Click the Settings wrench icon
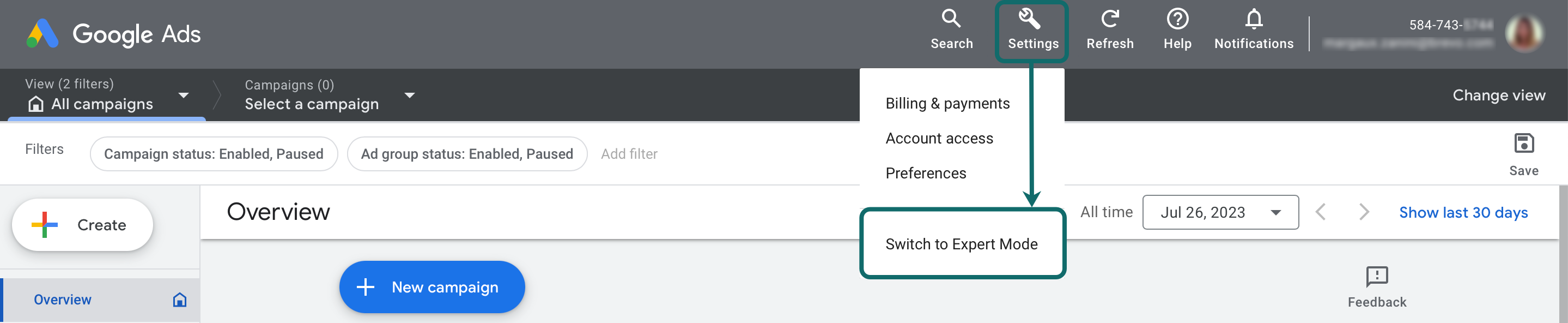 pos(1030,19)
